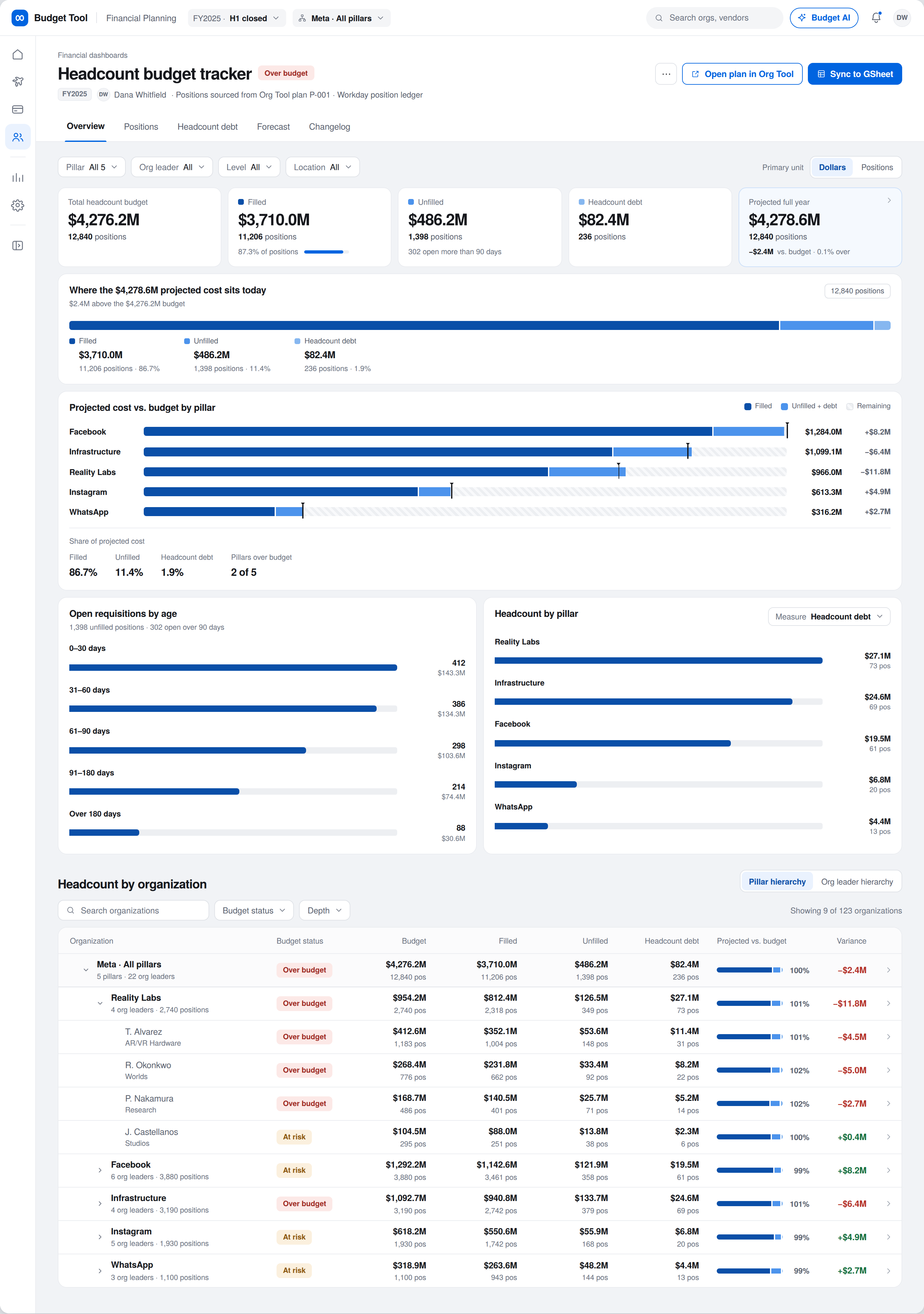The width and height of the screenshot is (924, 1314).
Task: Click the 0–30 days requisition bar
Action: (x=233, y=667)
